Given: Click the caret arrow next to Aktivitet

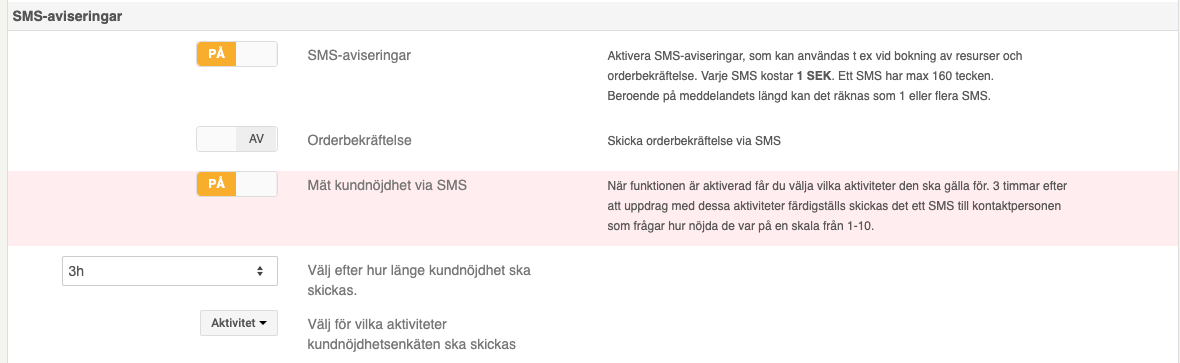Looking at the screenshot, I should 263,324.
